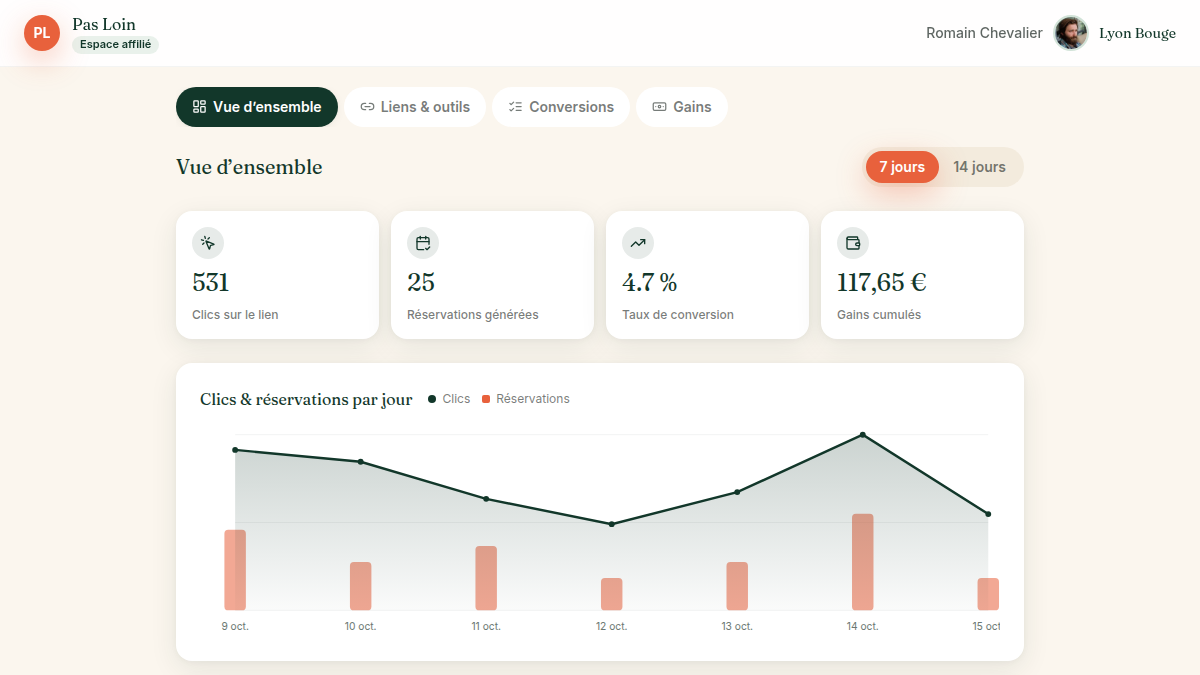Switch to the Liens & outils tab
This screenshot has height=675, width=1200.
[415, 107]
